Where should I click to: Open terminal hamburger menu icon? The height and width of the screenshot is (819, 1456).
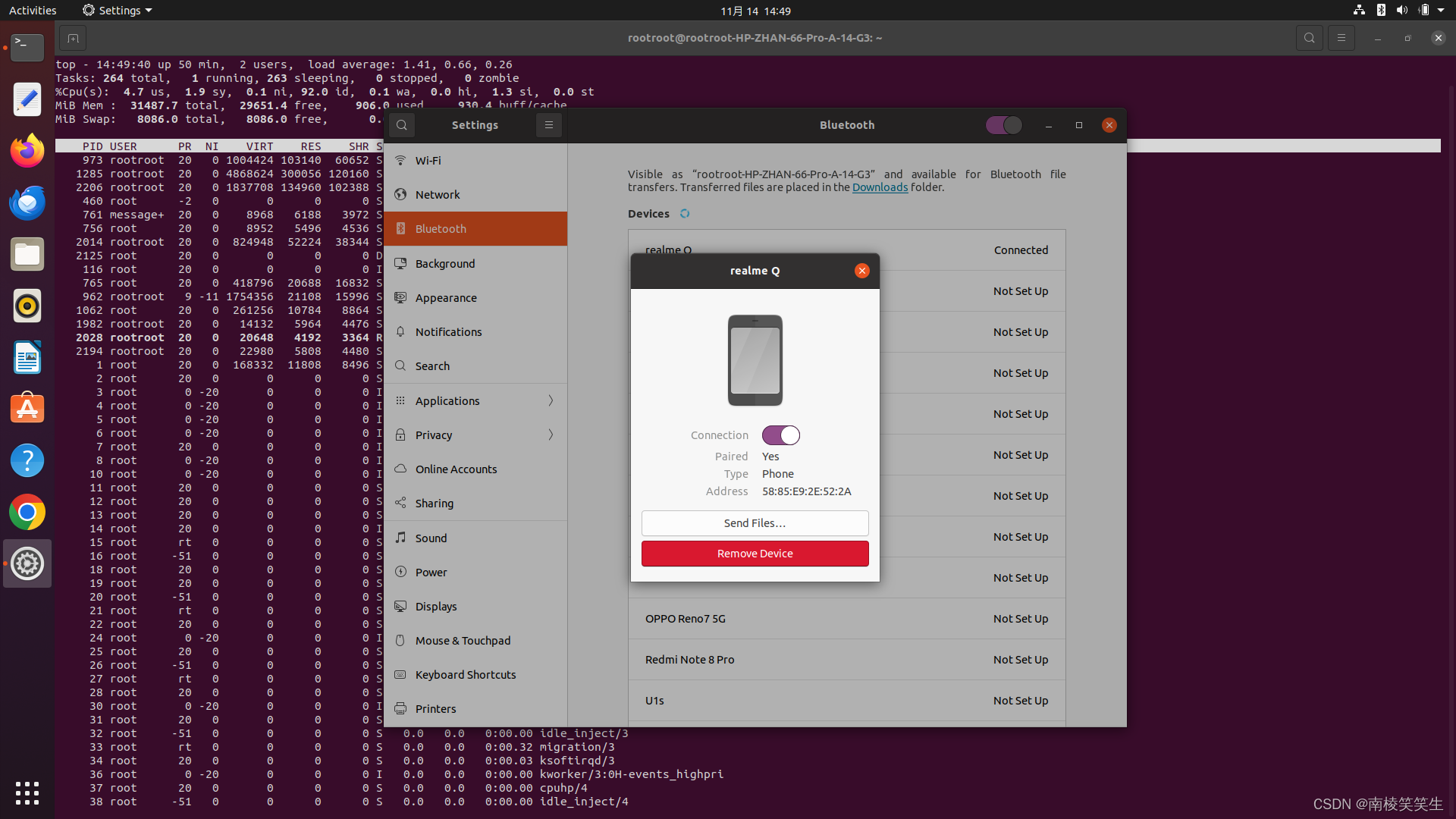[x=1341, y=38]
